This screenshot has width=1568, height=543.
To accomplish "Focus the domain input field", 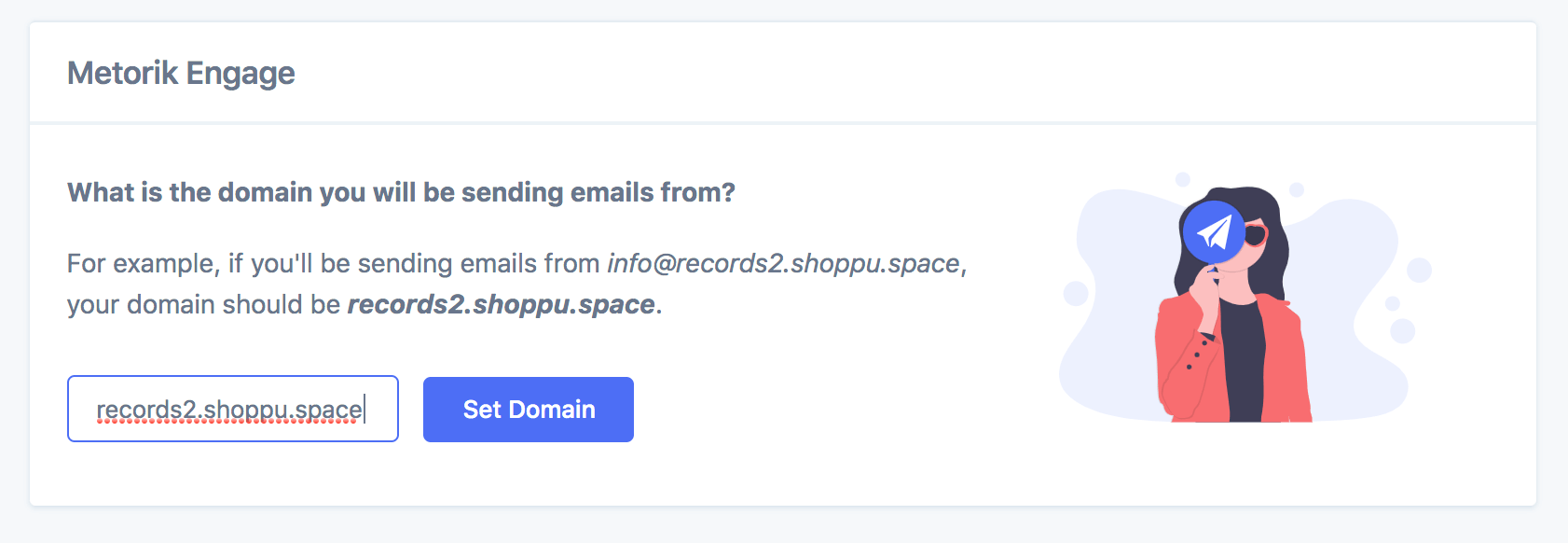I will tap(233, 409).
